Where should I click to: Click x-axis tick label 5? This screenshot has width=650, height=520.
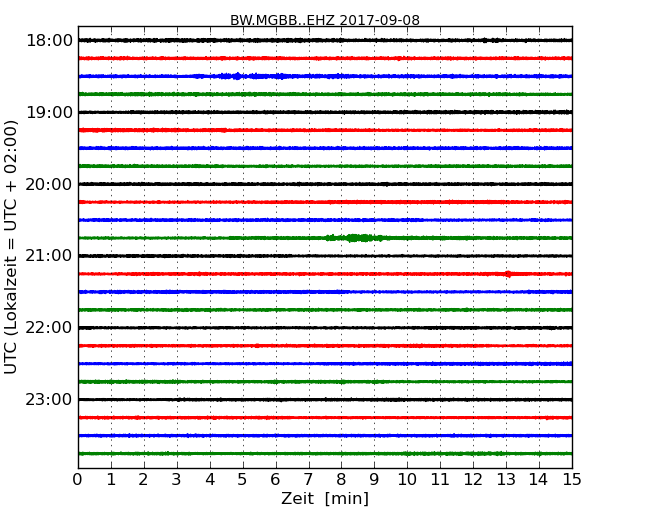click(242, 479)
